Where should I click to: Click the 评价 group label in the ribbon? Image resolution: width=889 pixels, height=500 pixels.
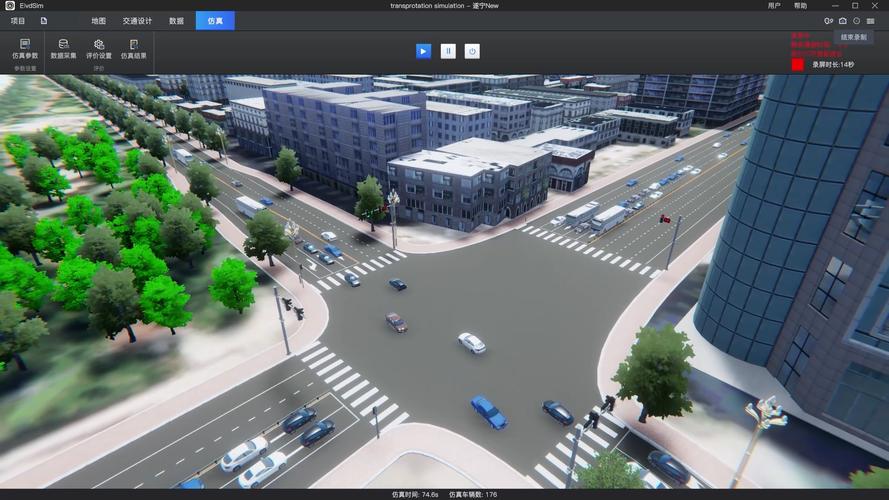pos(99,69)
